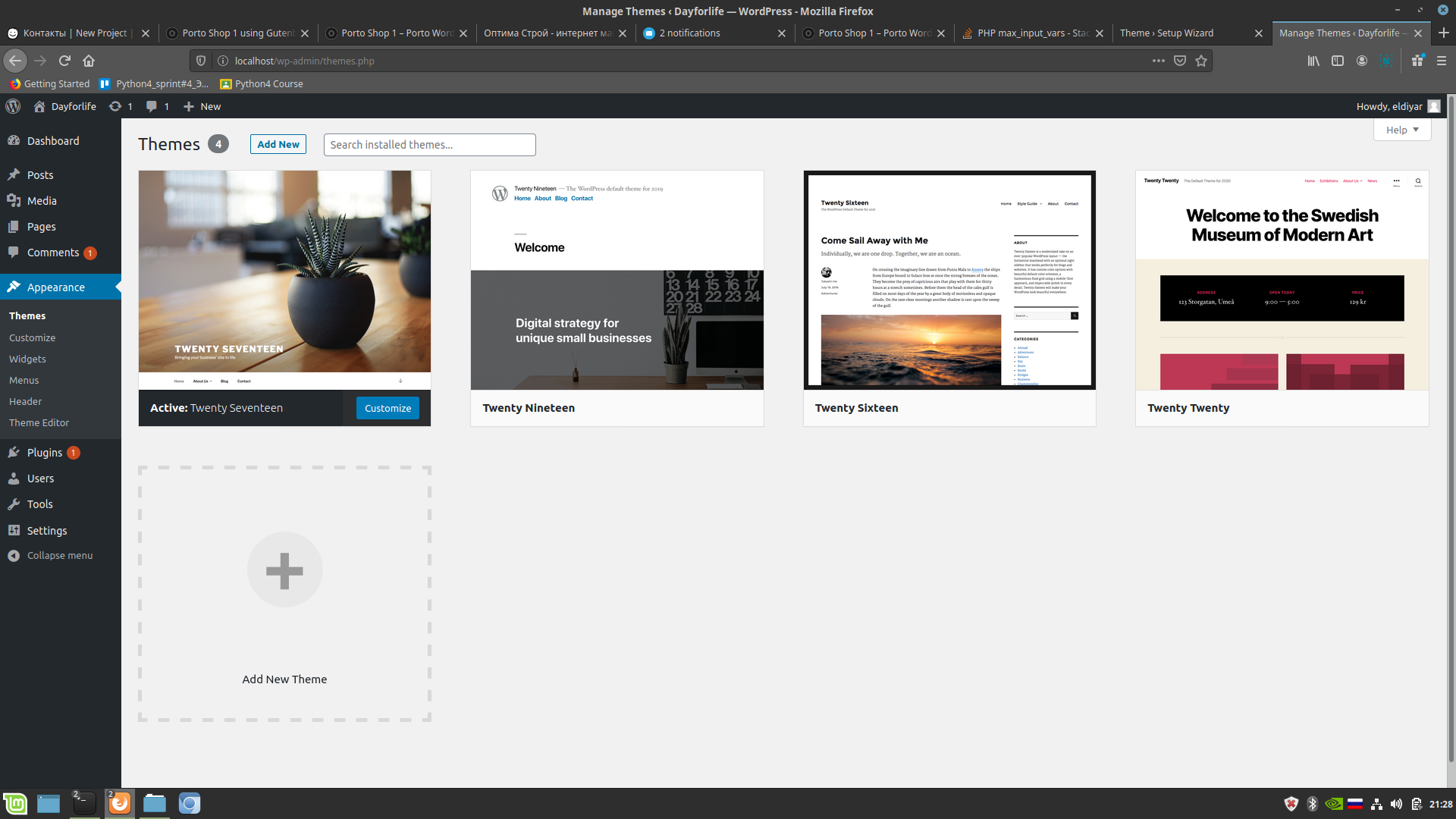Screen dimensions: 1456x819
Task: Open comments bubble in admin bar
Action: tap(152, 106)
